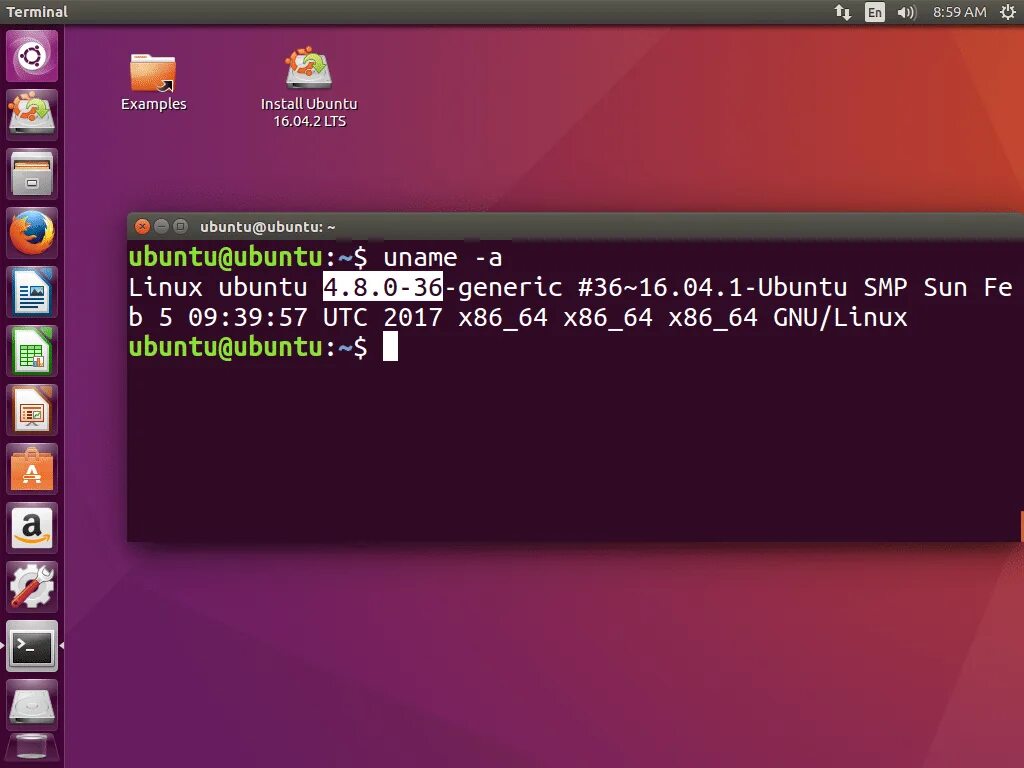Open the Files manager from the dock
Screen dimensions: 1024x768
(32, 174)
